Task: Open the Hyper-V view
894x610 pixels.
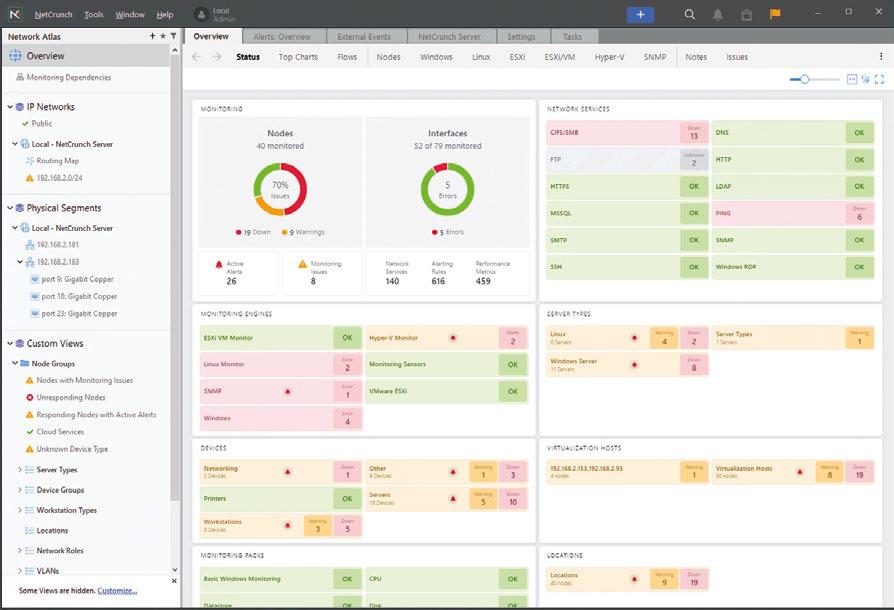Action: 609,57
